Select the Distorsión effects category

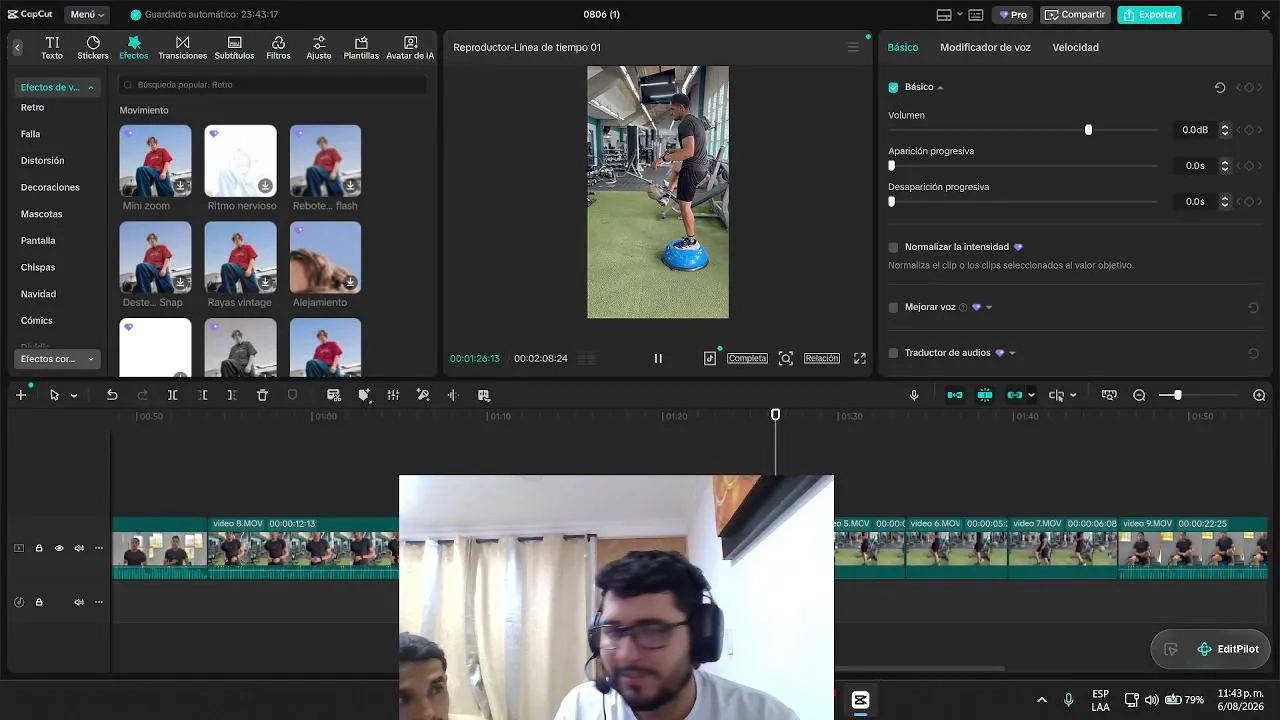click(x=42, y=160)
